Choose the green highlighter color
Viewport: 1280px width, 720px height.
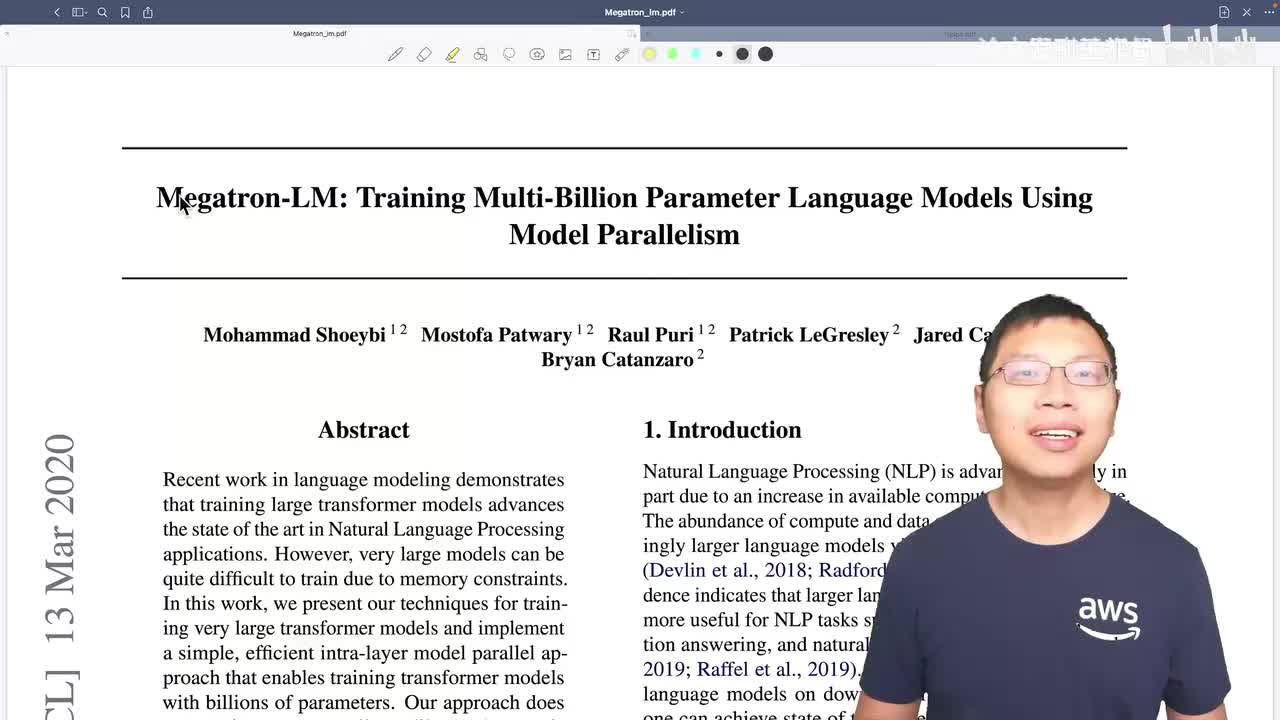click(673, 54)
